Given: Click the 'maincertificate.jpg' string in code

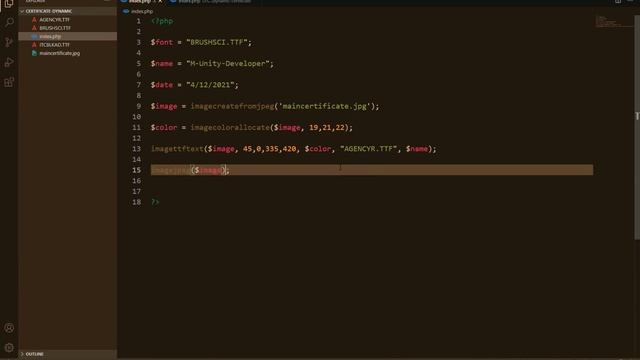Looking at the screenshot, I should [324, 106].
